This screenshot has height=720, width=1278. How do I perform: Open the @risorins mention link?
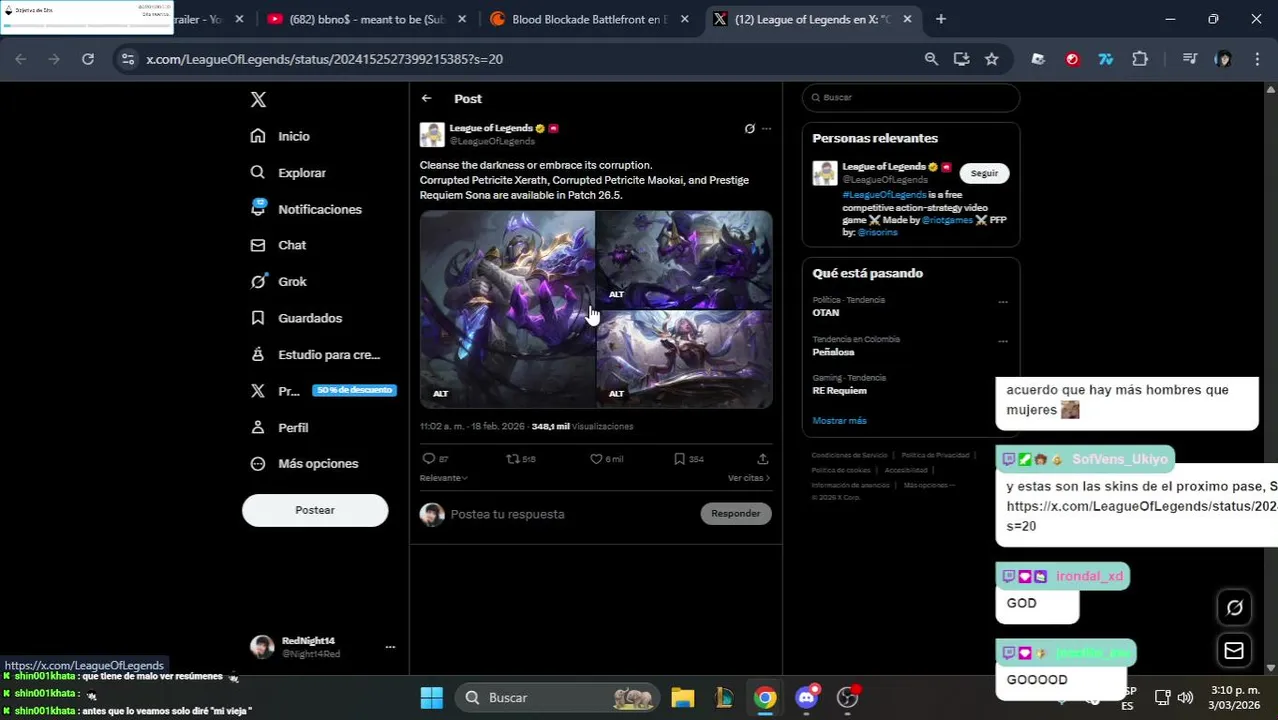coord(877,232)
